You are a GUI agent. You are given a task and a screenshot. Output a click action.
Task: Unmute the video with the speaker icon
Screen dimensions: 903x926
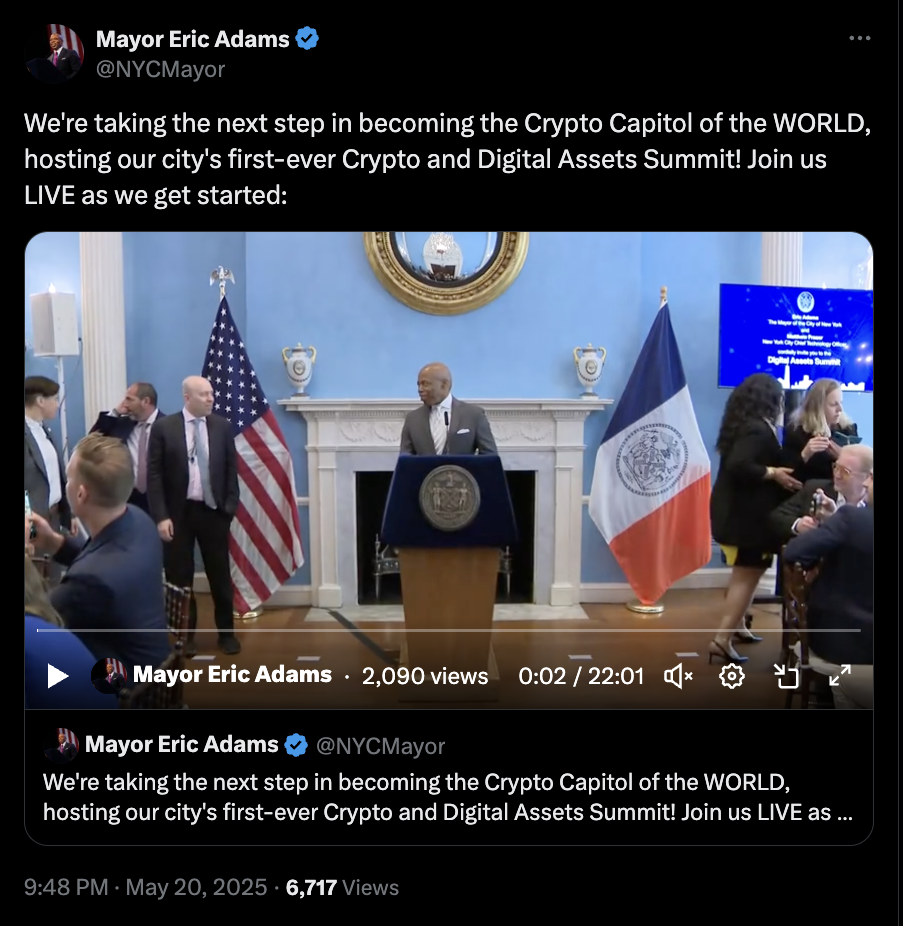pyautogui.click(x=679, y=676)
